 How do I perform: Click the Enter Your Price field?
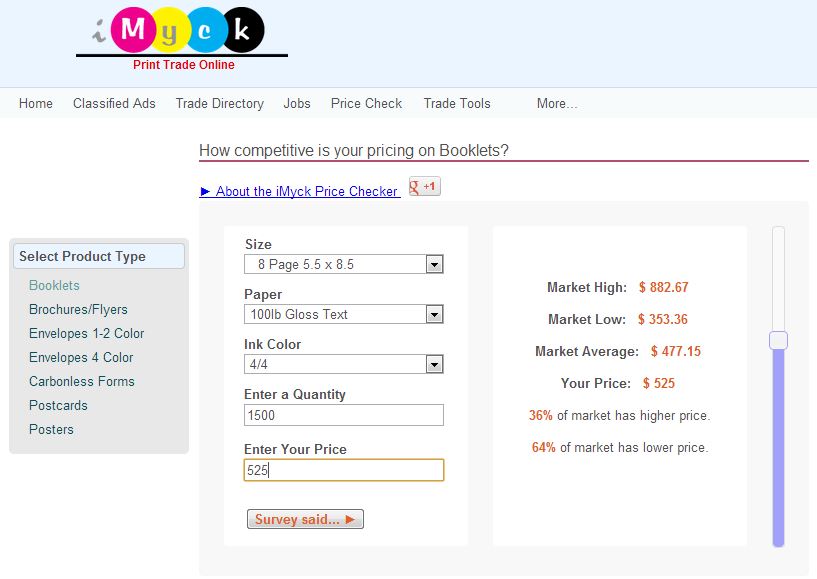(x=343, y=469)
